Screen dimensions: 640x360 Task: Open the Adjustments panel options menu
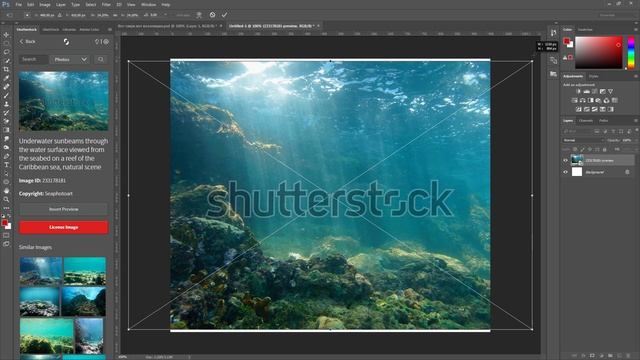pyautogui.click(x=636, y=76)
